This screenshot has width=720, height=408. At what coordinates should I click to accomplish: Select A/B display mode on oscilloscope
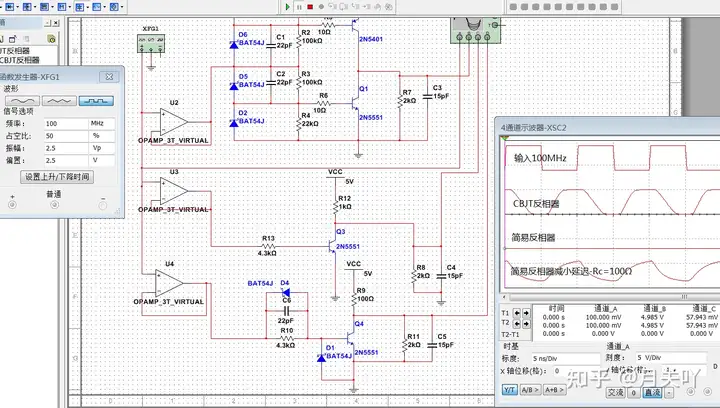pos(530,390)
